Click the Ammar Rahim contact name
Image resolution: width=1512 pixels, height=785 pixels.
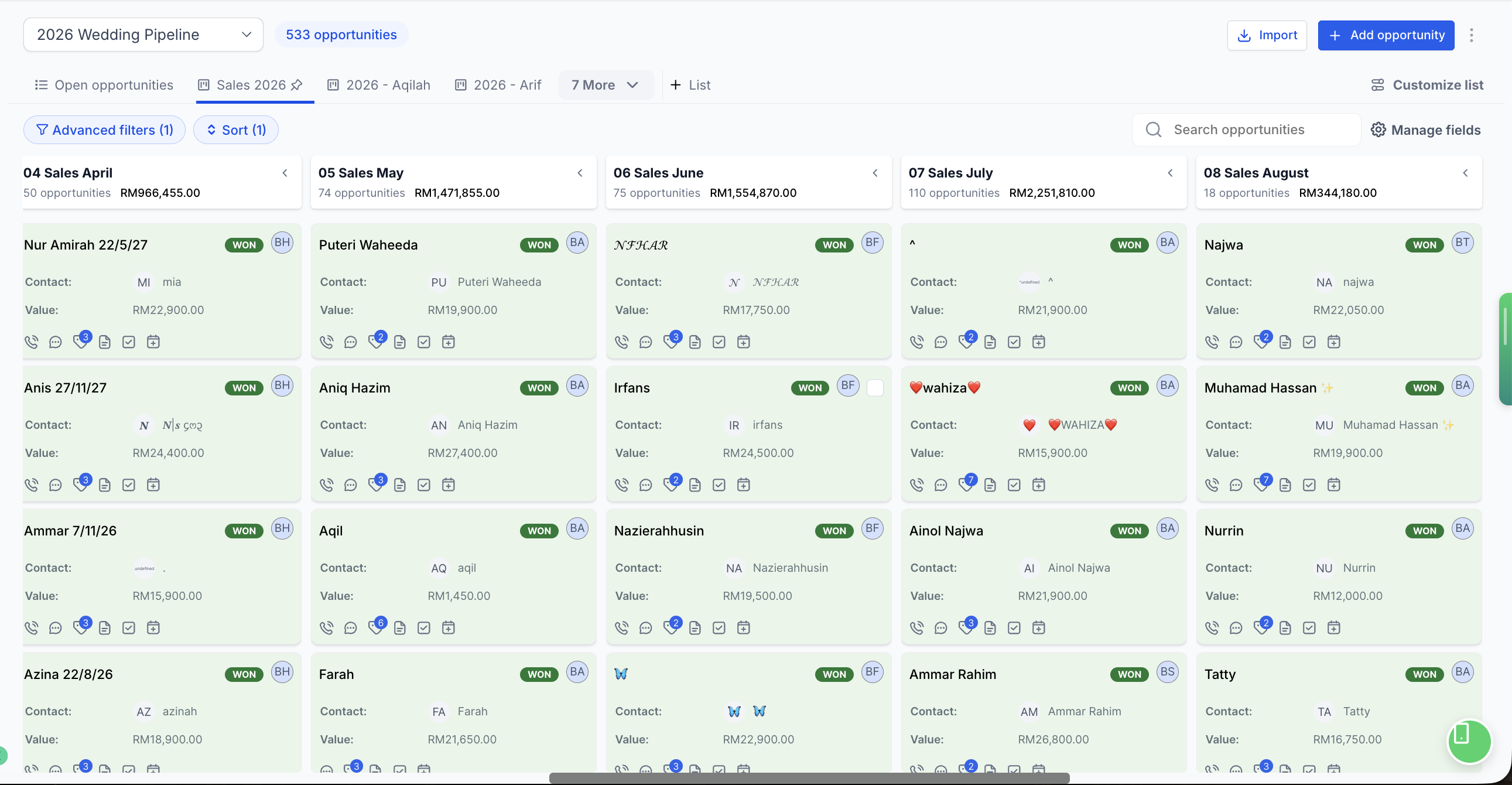1084,711
